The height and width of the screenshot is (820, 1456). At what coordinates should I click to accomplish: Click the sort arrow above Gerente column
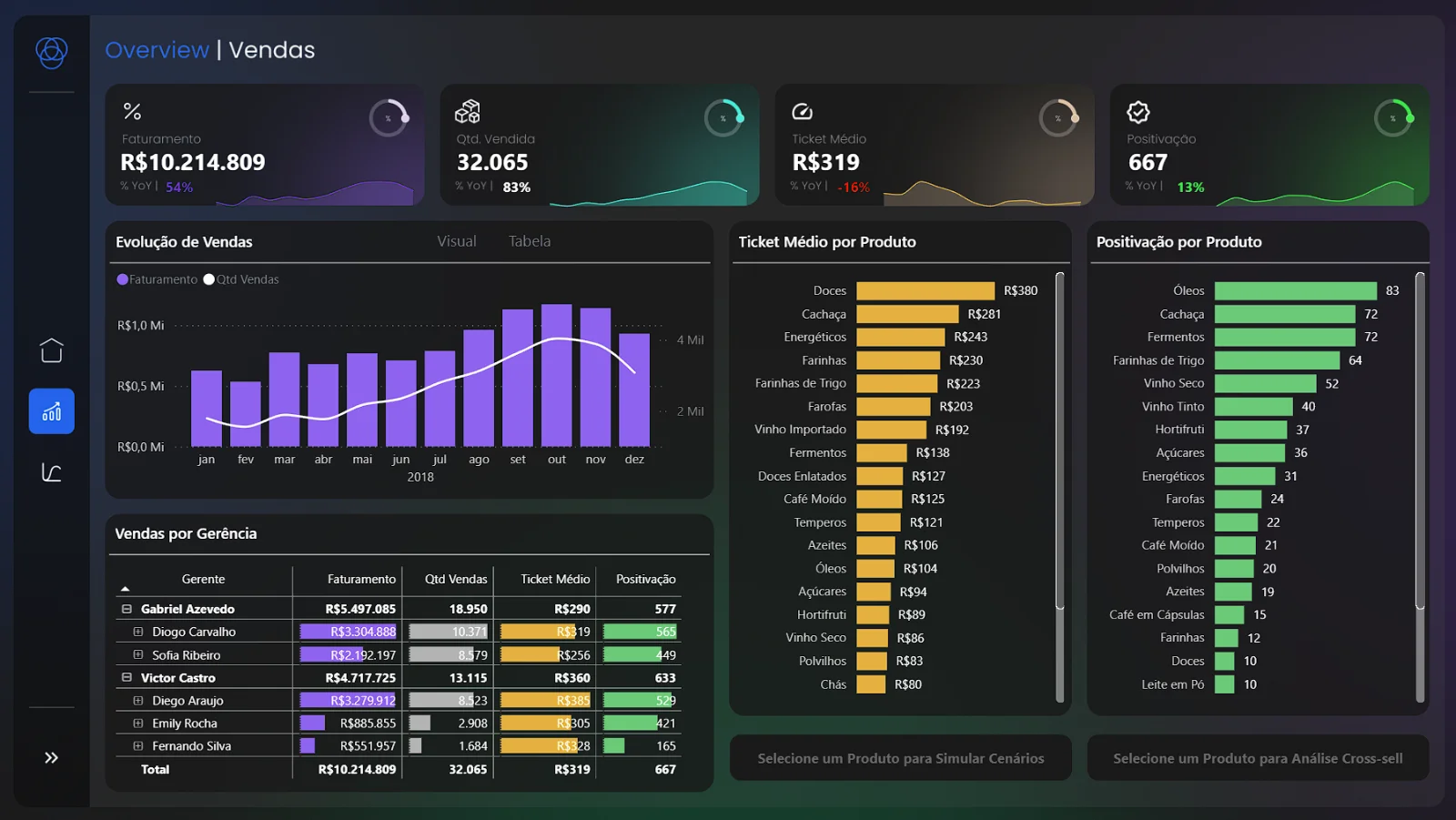click(126, 589)
